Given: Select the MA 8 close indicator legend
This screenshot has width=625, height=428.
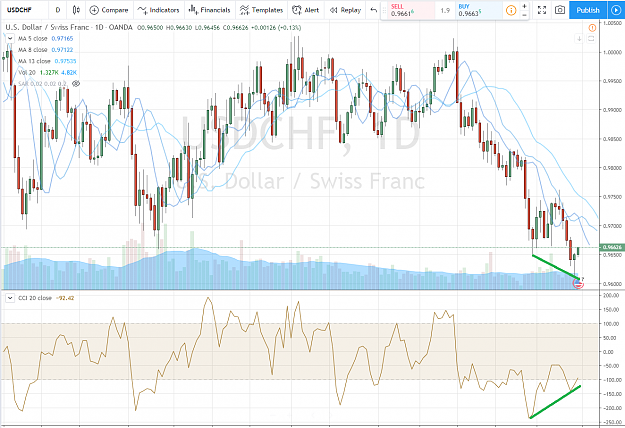Looking at the screenshot, I should pos(45,50).
